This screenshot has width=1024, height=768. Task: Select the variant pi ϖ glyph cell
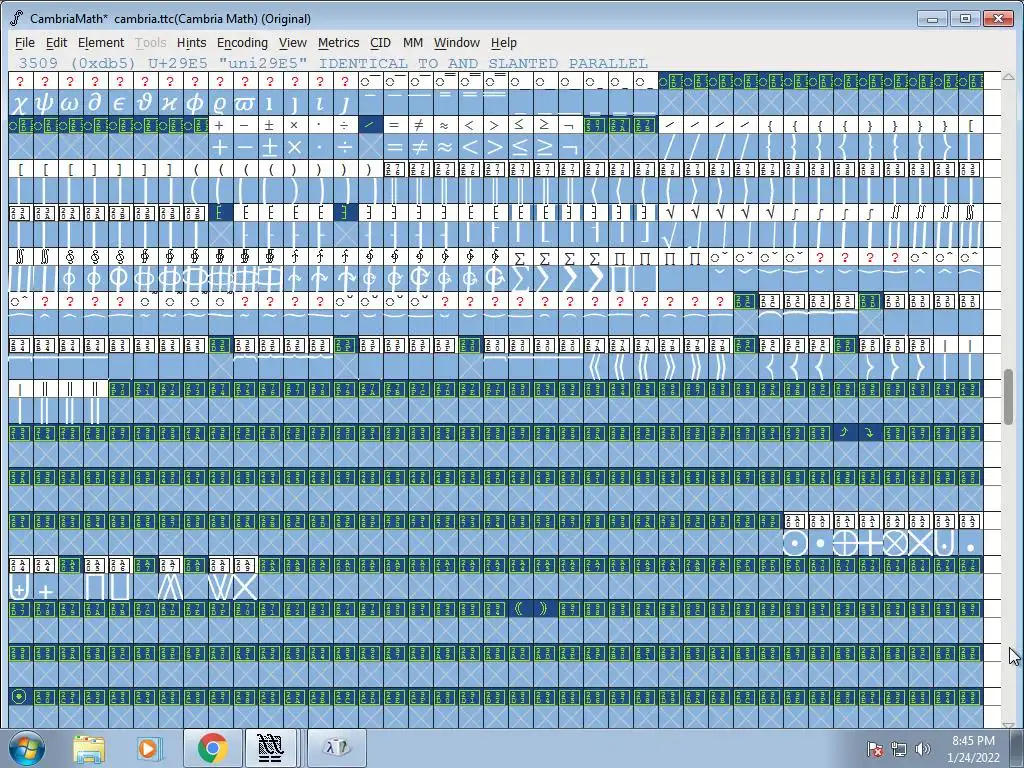tap(245, 103)
